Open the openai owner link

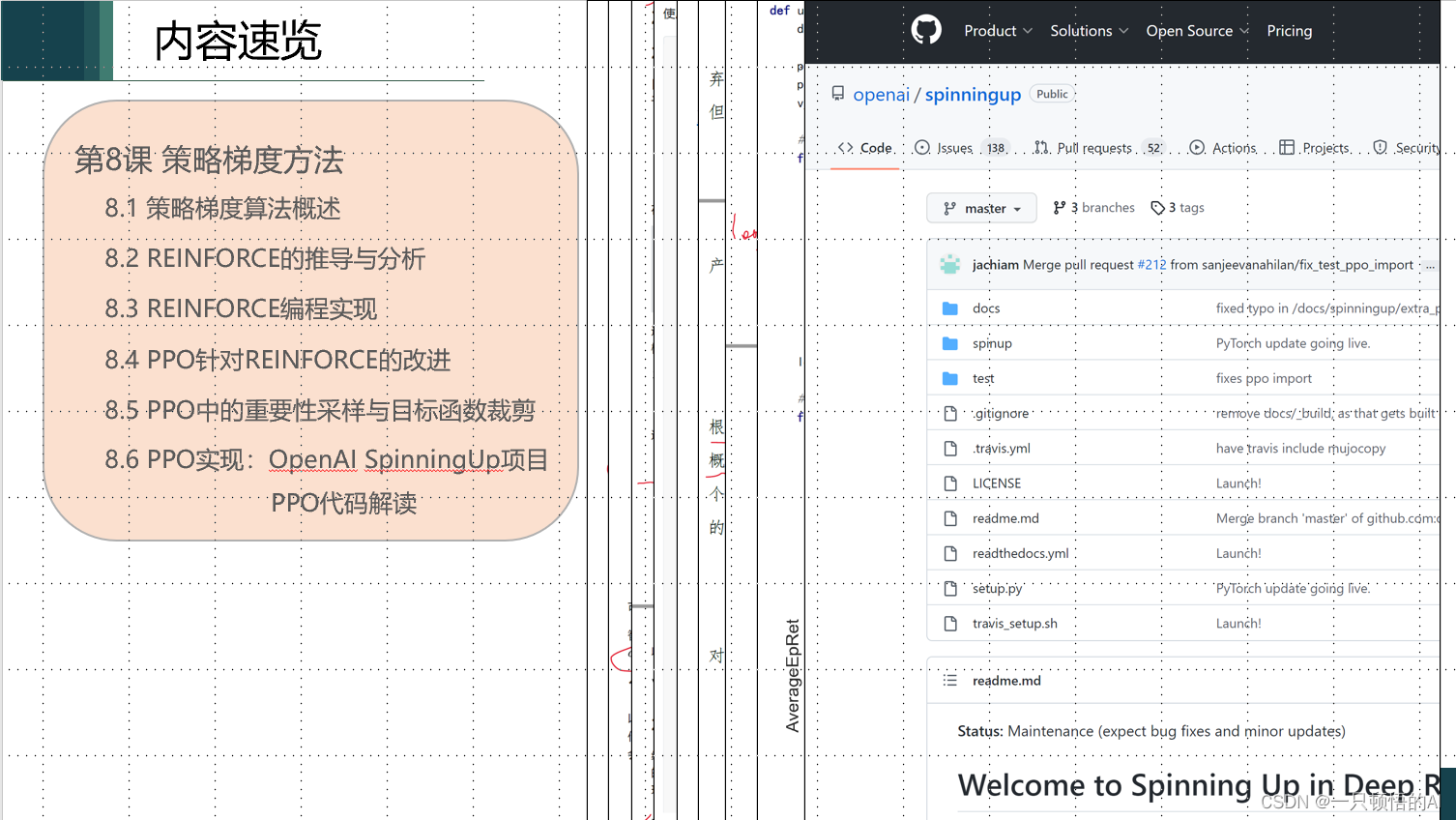point(881,94)
